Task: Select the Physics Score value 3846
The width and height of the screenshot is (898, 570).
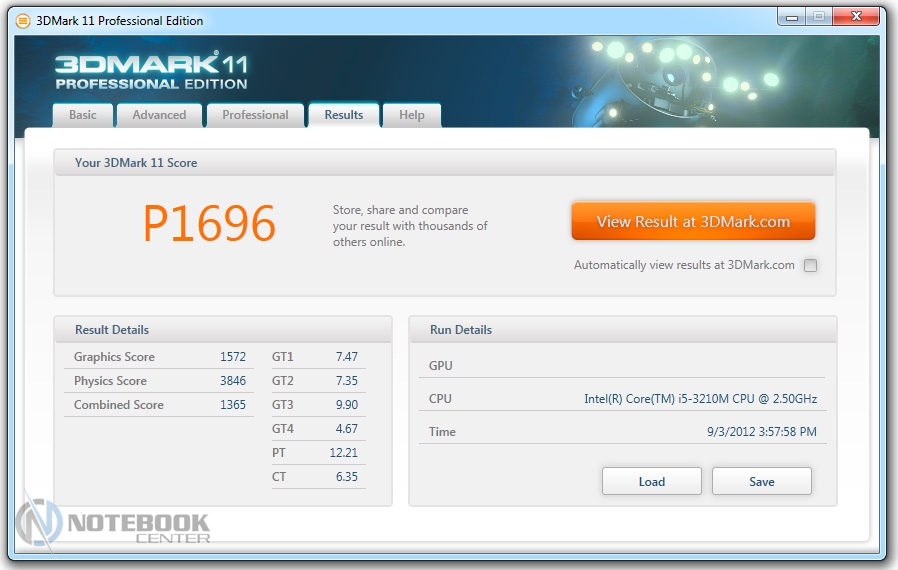Action: pyautogui.click(x=233, y=381)
